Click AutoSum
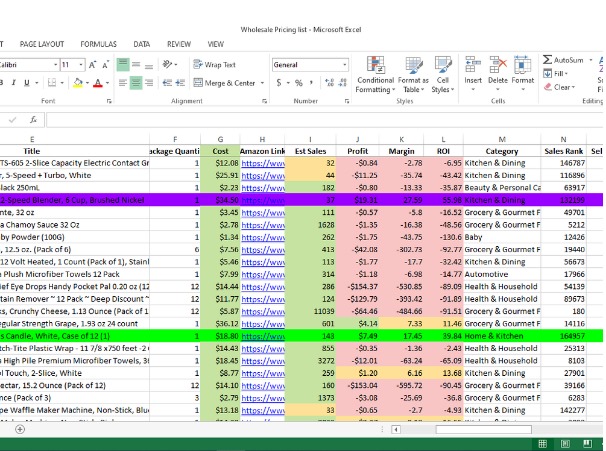The image size is (606, 451). [563, 60]
